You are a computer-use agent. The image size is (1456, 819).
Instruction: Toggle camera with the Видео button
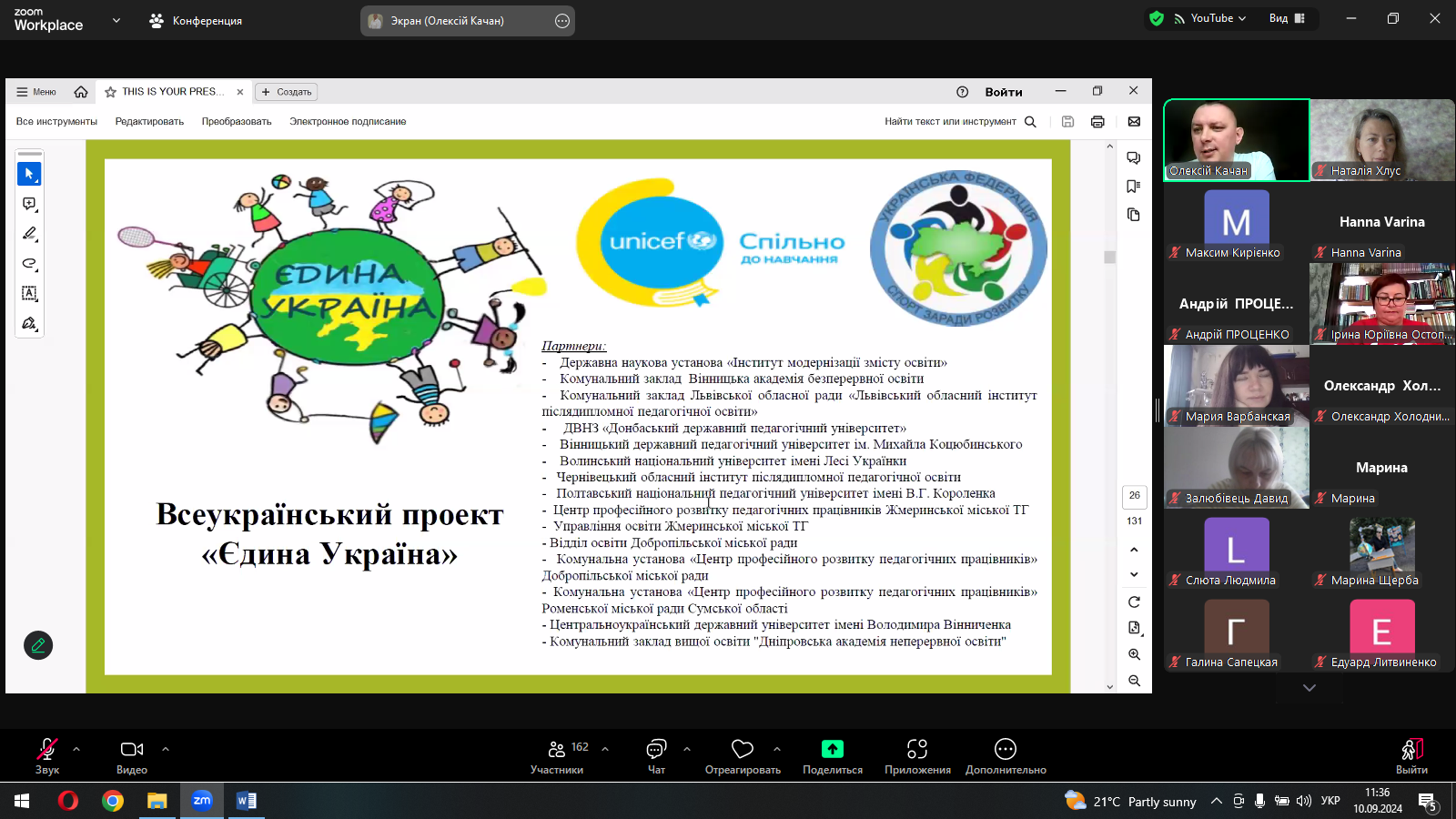[x=132, y=755]
